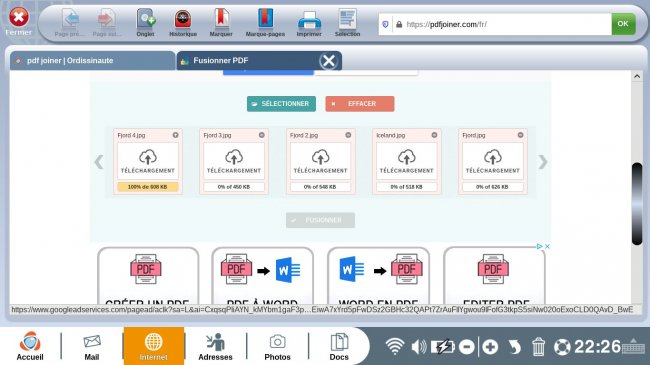
Task: Open Marque-pages in the toolbar
Action: click(x=265, y=23)
